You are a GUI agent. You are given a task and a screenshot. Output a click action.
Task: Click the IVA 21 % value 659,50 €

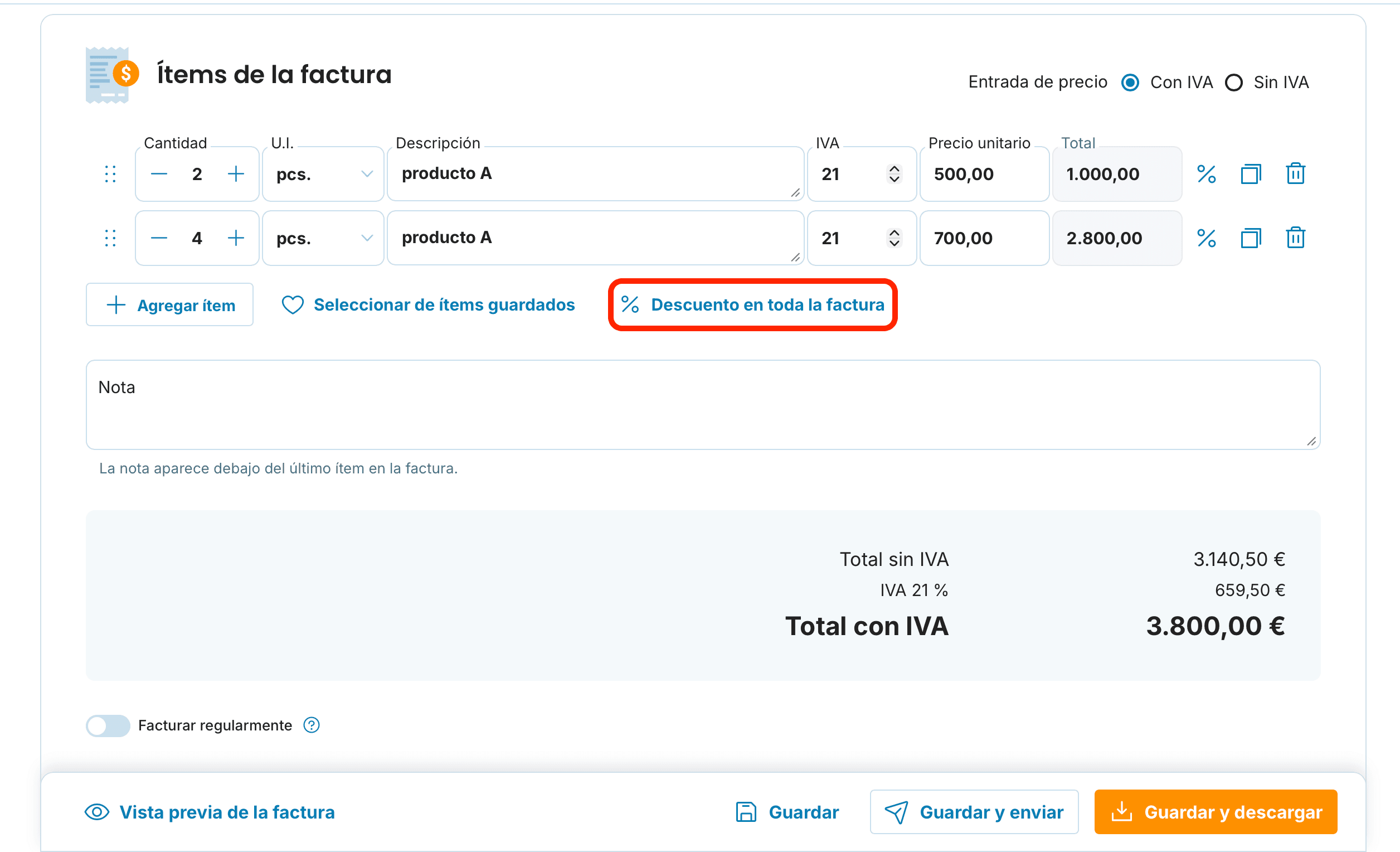[1250, 590]
